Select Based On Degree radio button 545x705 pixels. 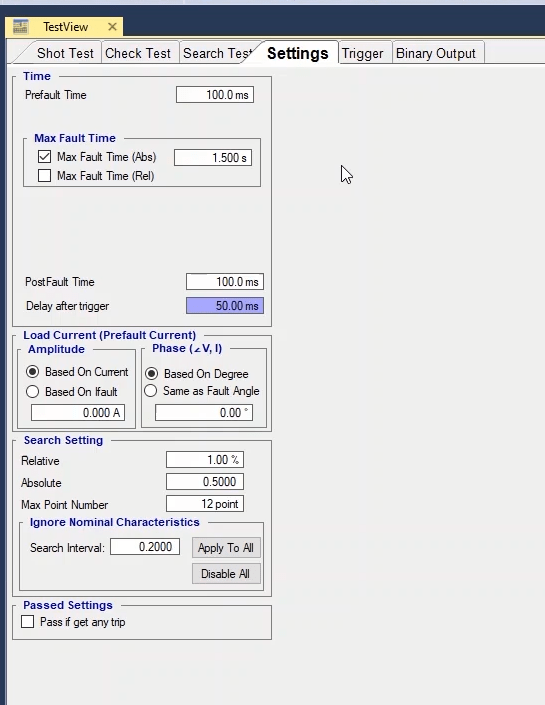pyautogui.click(x=152, y=373)
